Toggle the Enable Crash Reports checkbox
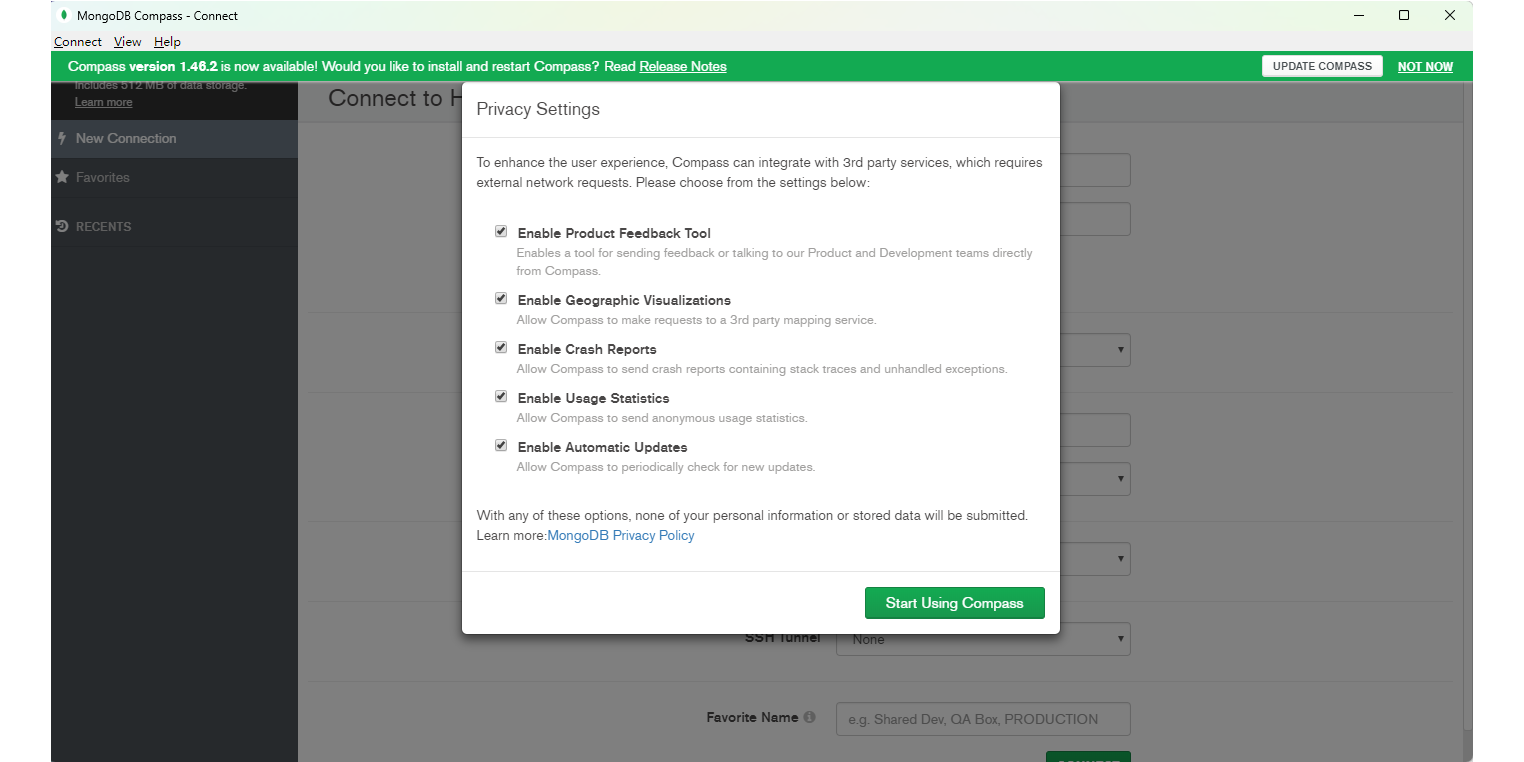This screenshot has width=1524, height=762. click(x=501, y=348)
